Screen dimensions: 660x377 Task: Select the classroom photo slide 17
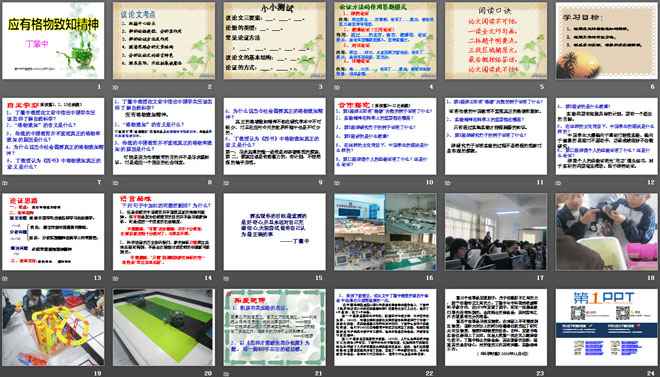coord(496,232)
